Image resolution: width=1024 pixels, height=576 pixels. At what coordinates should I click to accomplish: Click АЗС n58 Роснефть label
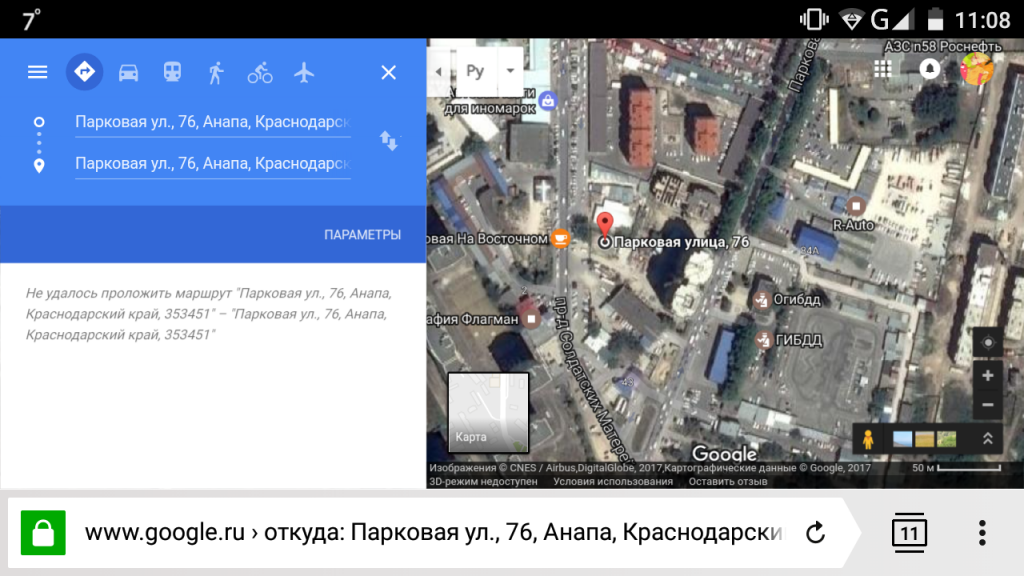click(x=942, y=46)
